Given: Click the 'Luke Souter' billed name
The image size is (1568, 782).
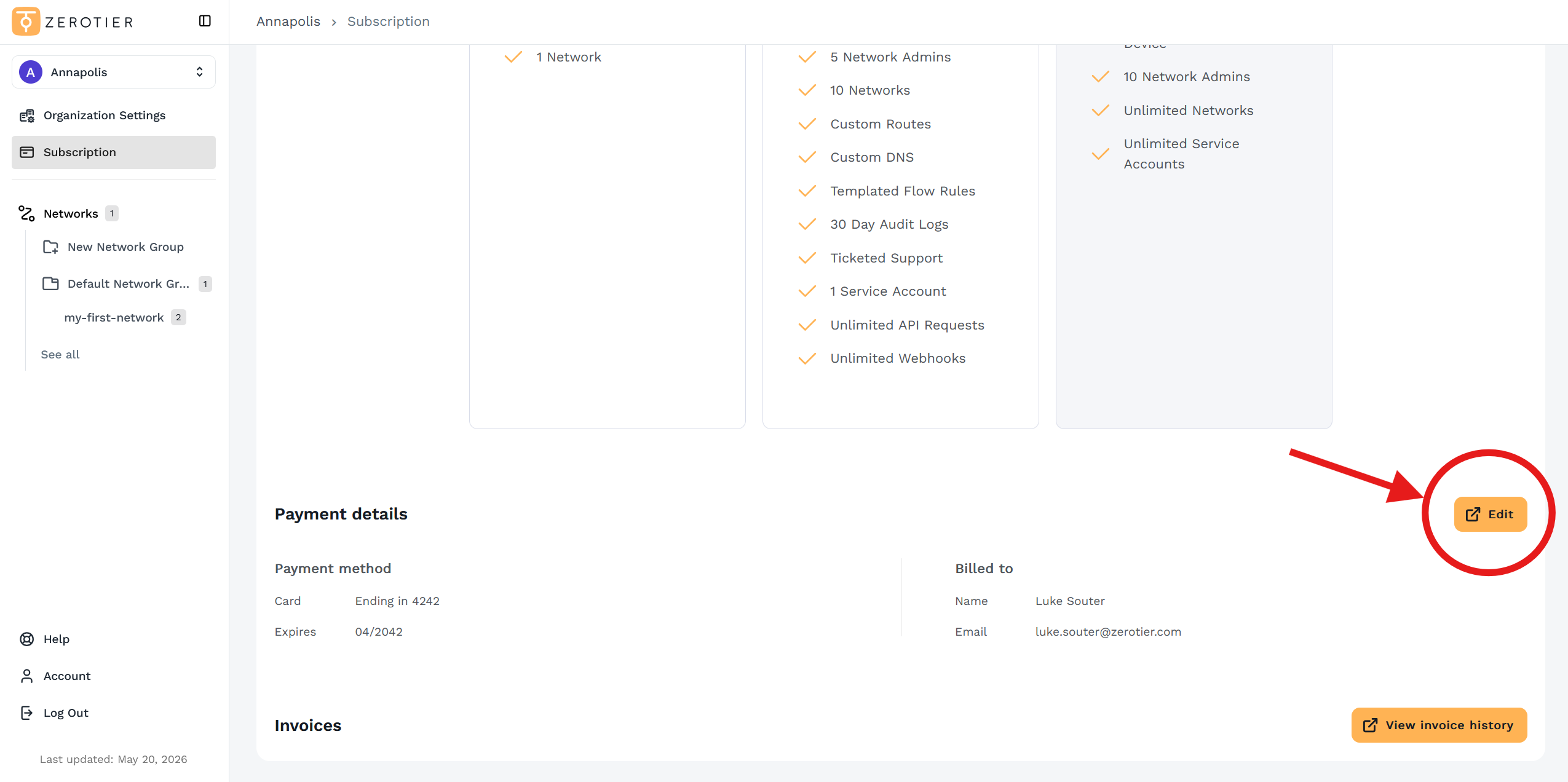Looking at the screenshot, I should 1070,601.
